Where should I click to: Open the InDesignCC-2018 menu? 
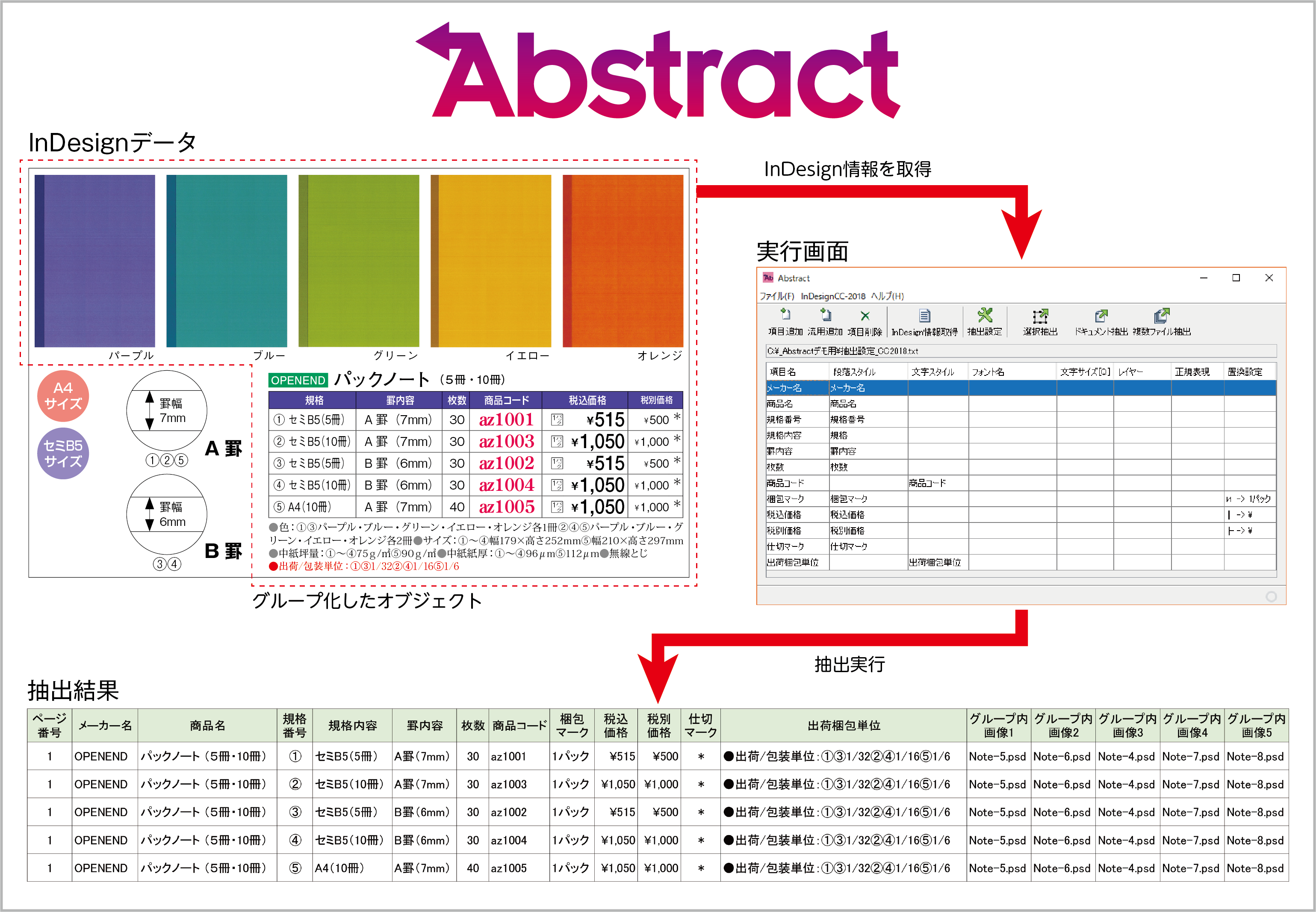point(832,296)
